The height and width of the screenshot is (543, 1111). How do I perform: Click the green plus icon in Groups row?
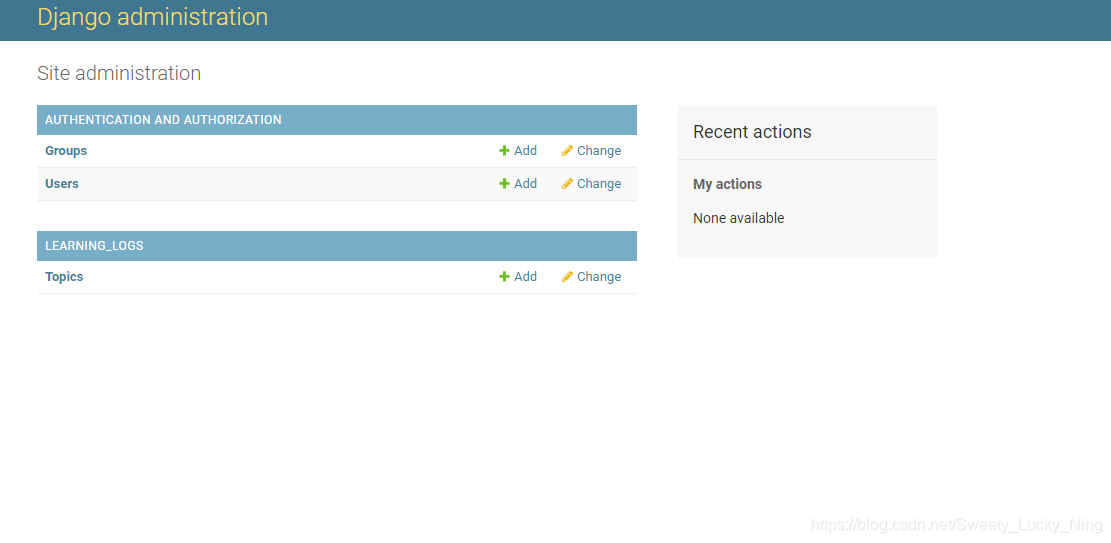click(504, 151)
